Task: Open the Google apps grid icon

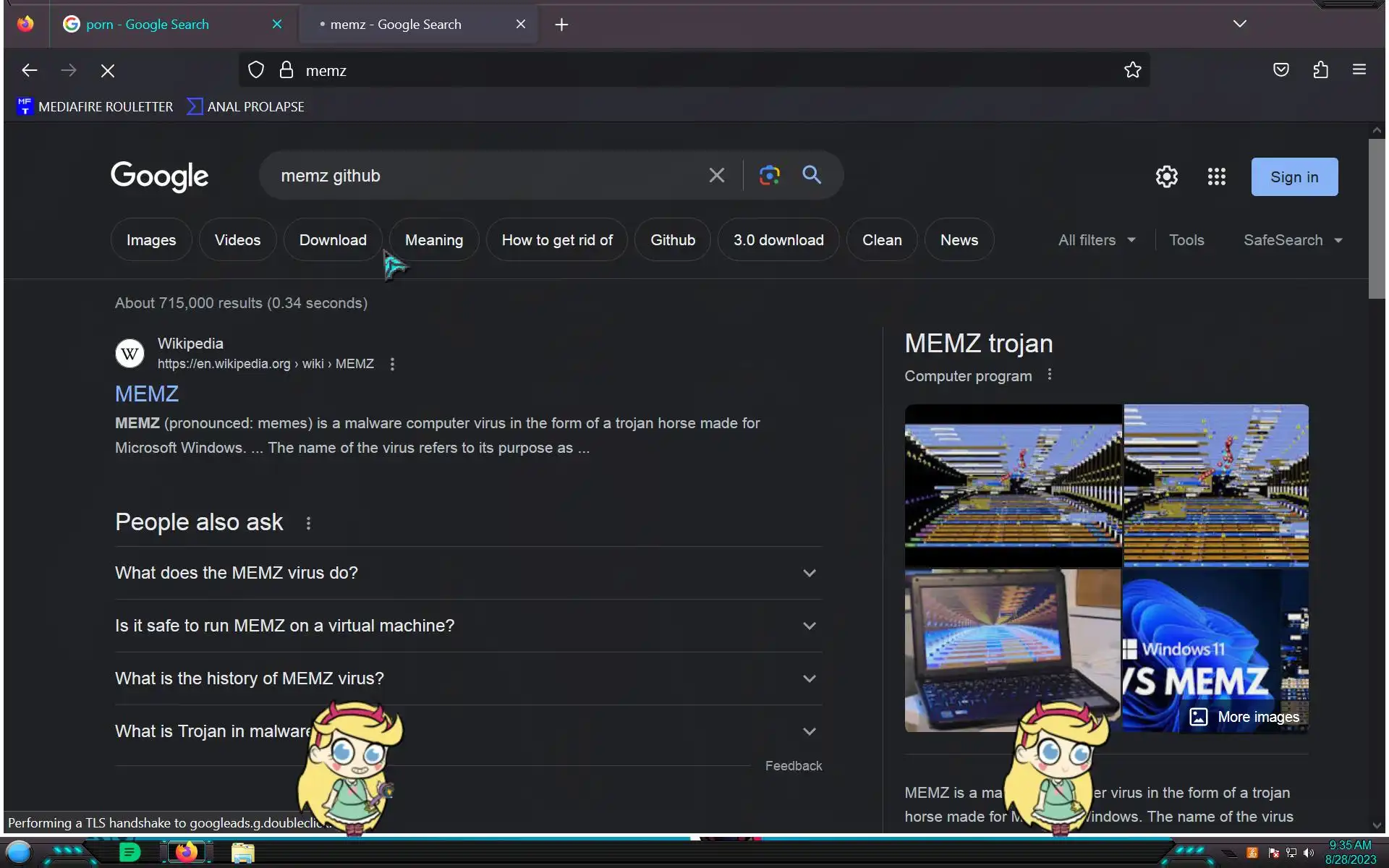Action: (x=1216, y=176)
